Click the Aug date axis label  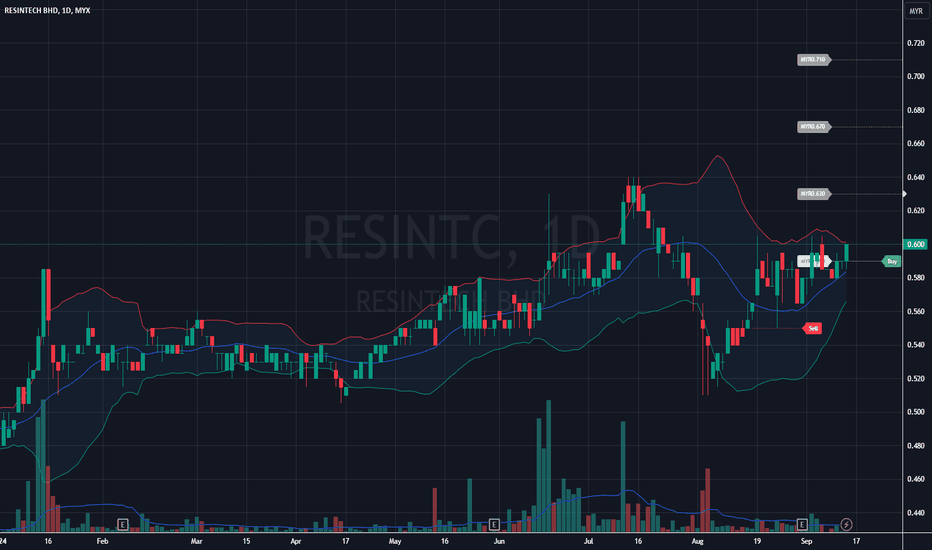click(x=697, y=541)
